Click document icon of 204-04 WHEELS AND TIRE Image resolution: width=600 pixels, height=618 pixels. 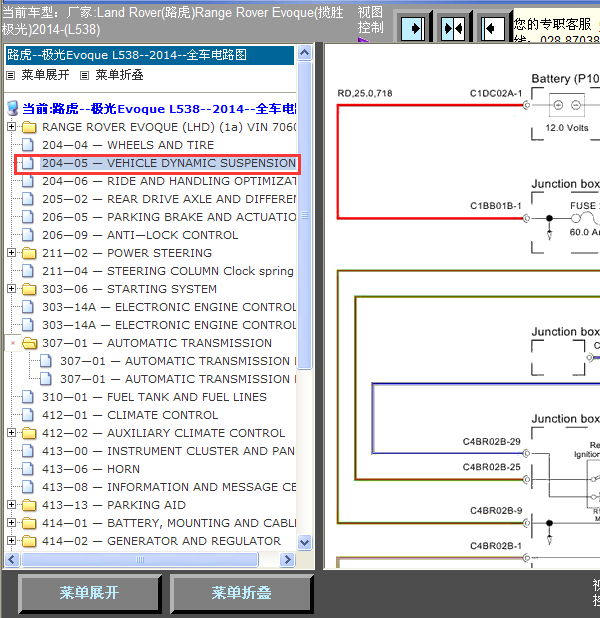[28, 145]
